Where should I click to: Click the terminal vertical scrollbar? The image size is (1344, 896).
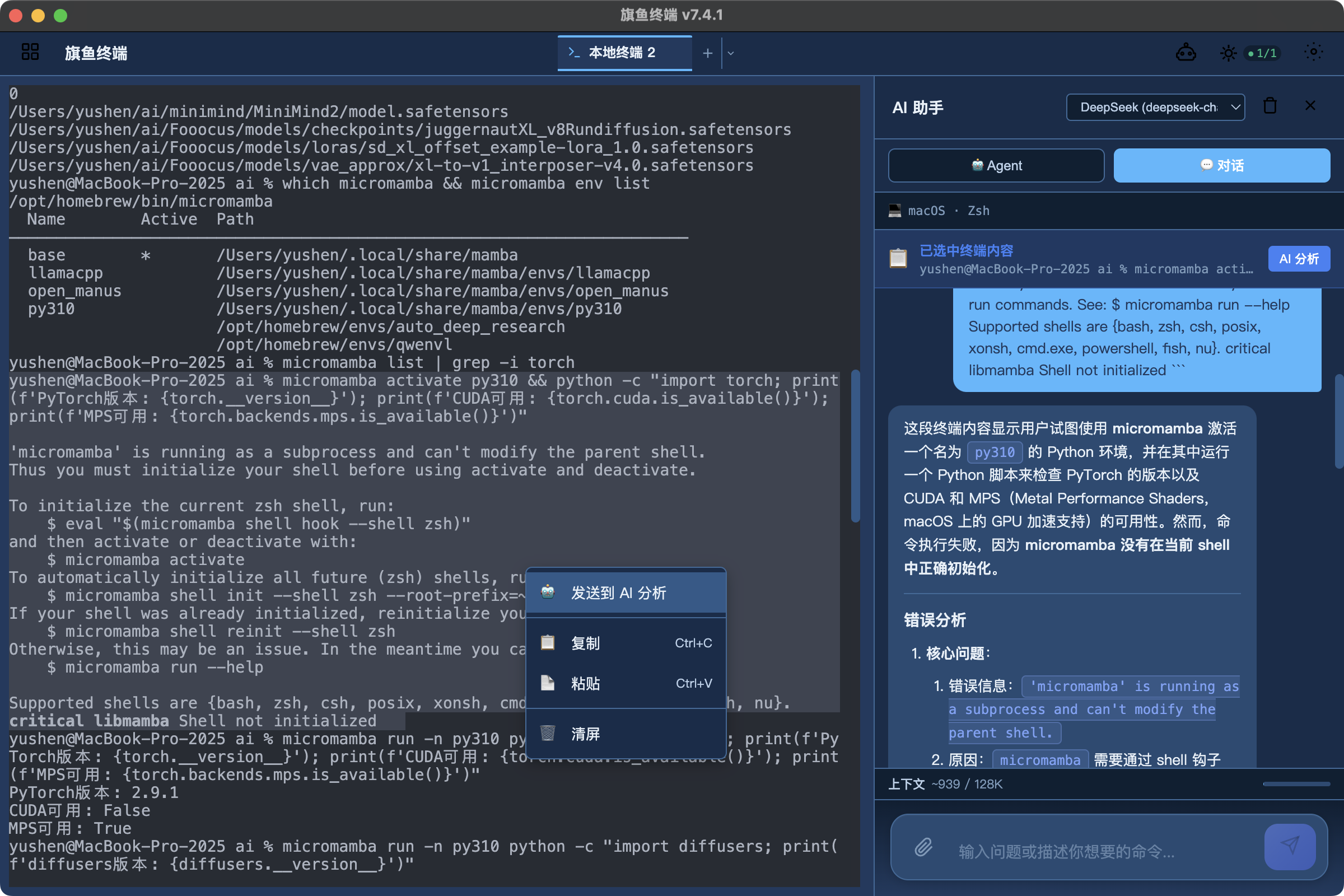tap(856, 446)
